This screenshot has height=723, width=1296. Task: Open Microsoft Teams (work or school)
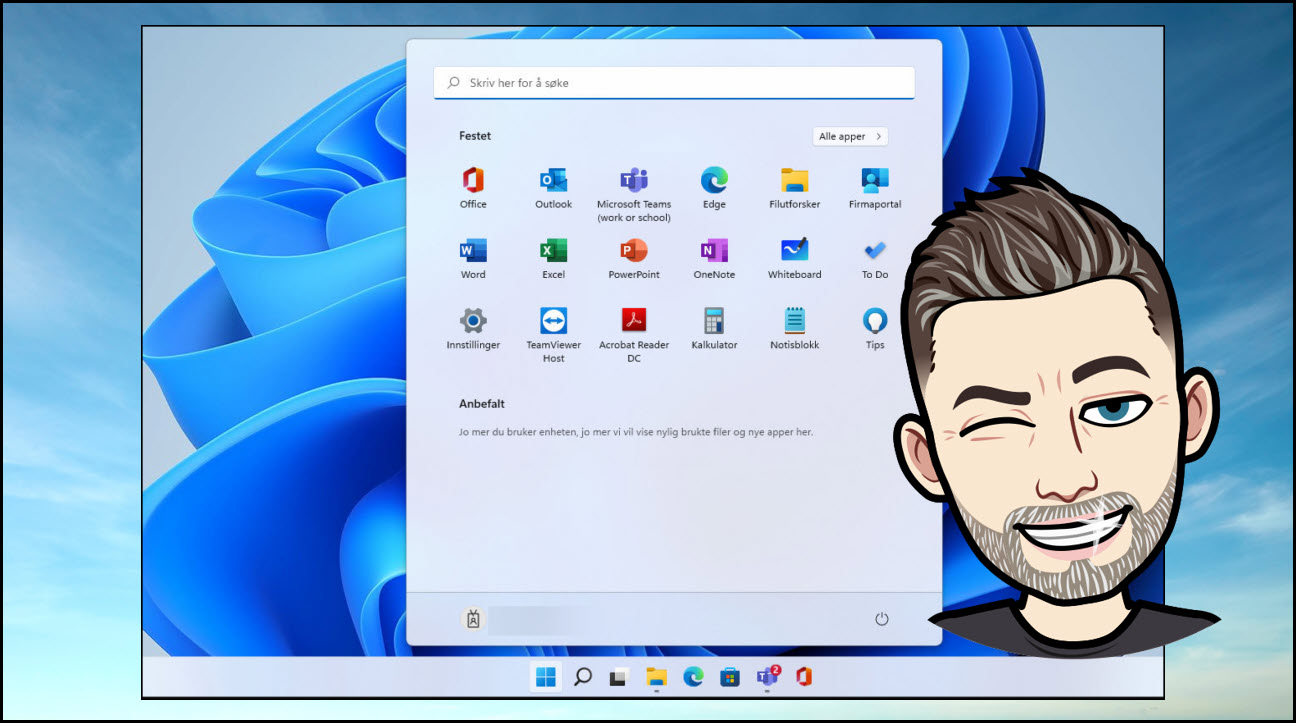pos(634,194)
